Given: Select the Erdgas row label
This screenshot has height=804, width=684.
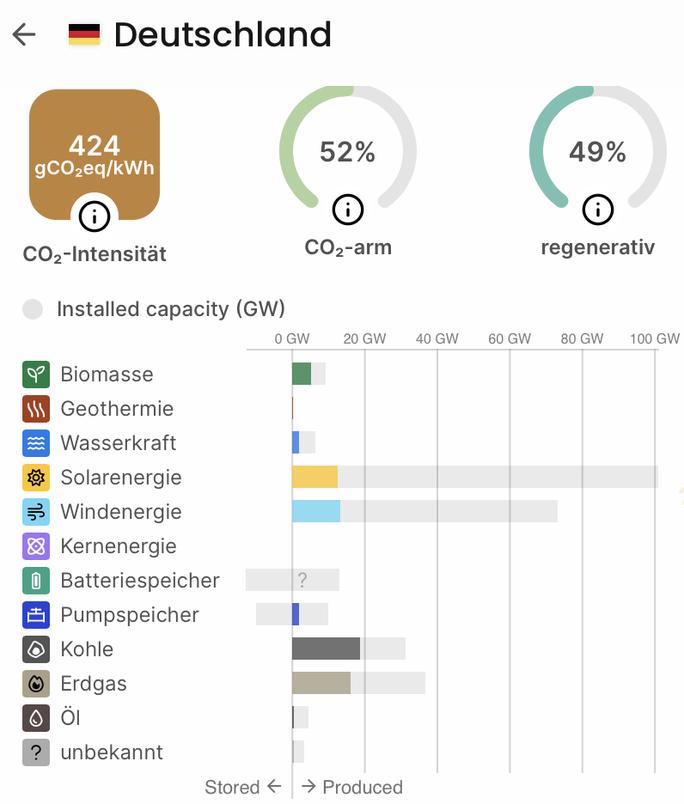Looking at the screenshot, I should point(93,684).
